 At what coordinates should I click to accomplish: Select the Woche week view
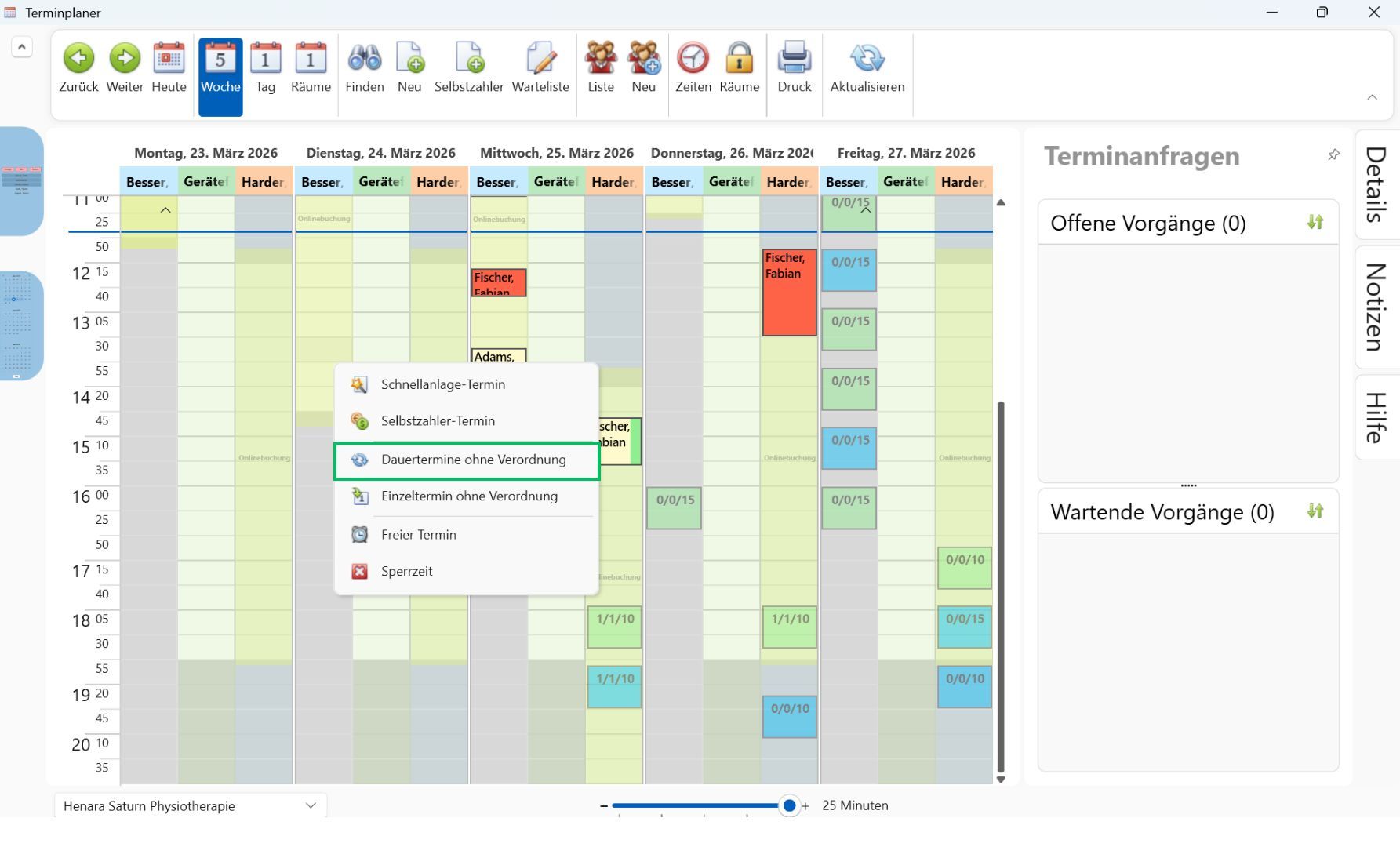[x=220, y=77]
